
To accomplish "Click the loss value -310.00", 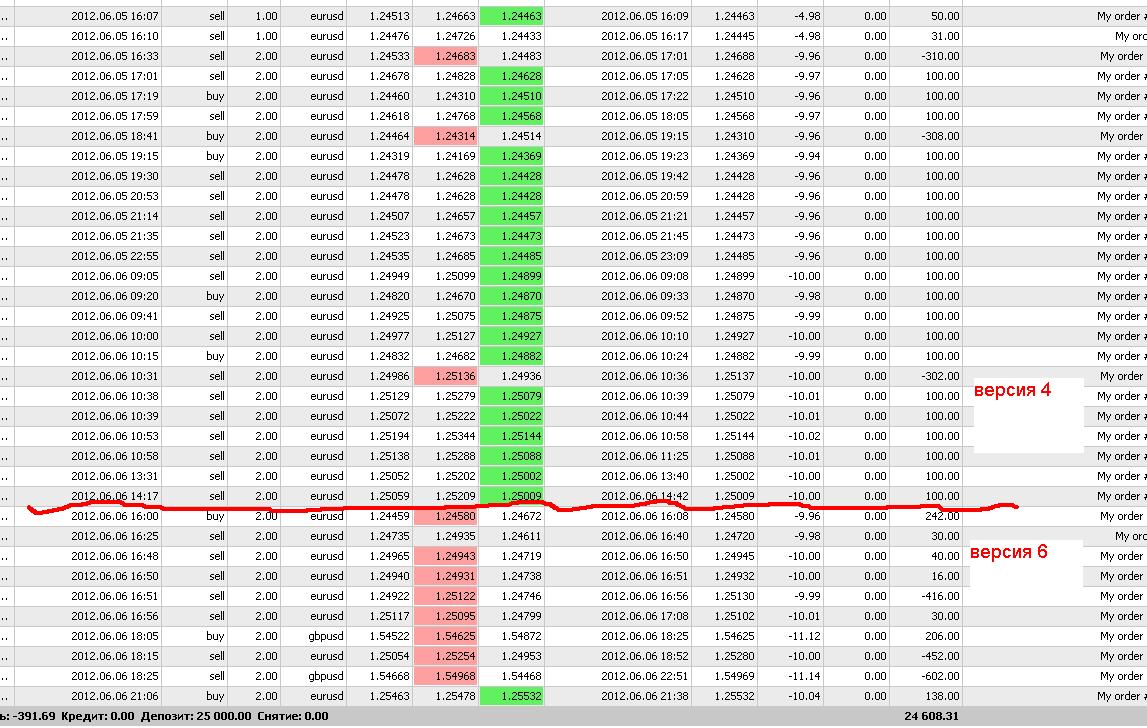I will [941, 56].
